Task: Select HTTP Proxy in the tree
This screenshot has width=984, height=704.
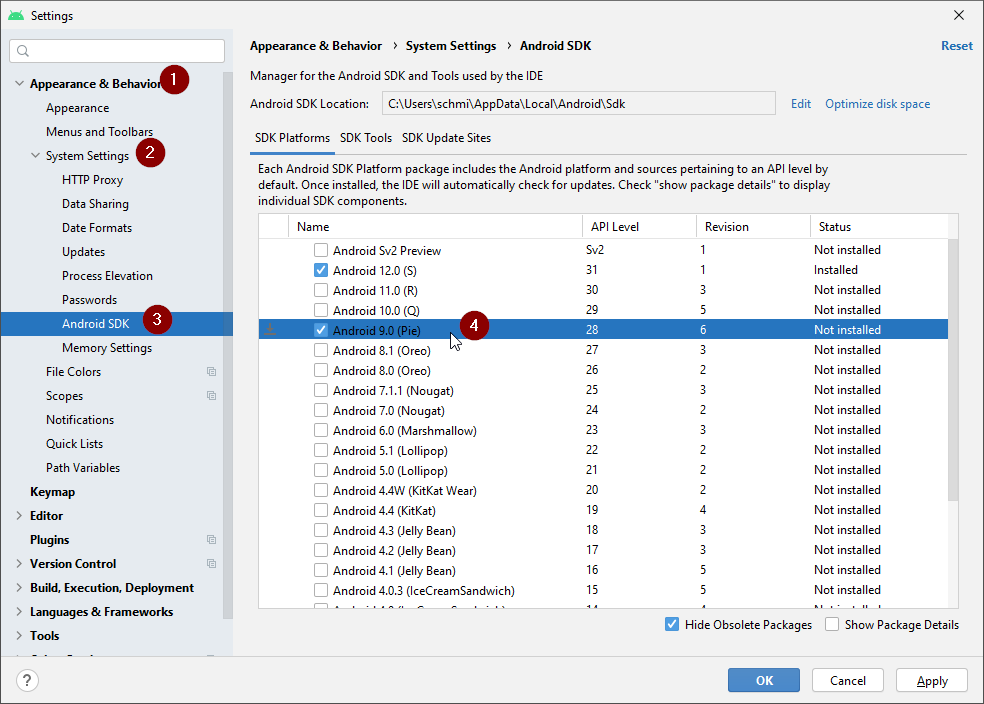Action: coord(92,179)
